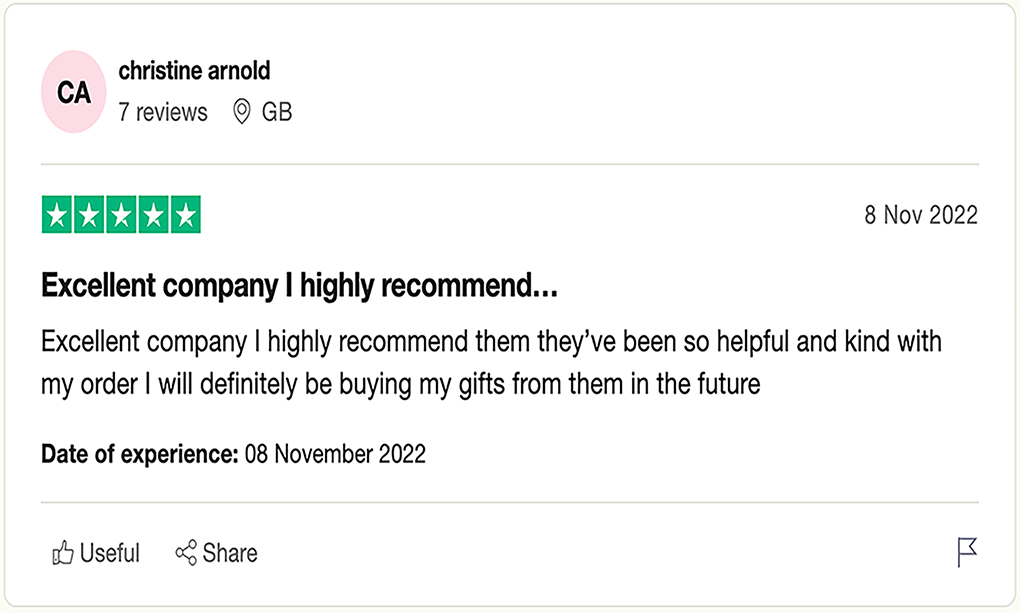Screen dimensions: 1020x613
Task: Click the fifth green star
Action: coord(185,214)
